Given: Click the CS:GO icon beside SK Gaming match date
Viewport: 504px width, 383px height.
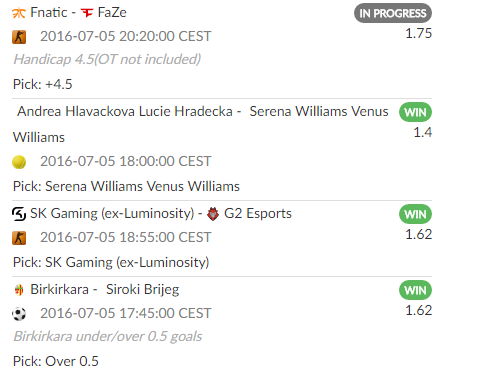Looking at the screenshot, I should tap(19, 238).
